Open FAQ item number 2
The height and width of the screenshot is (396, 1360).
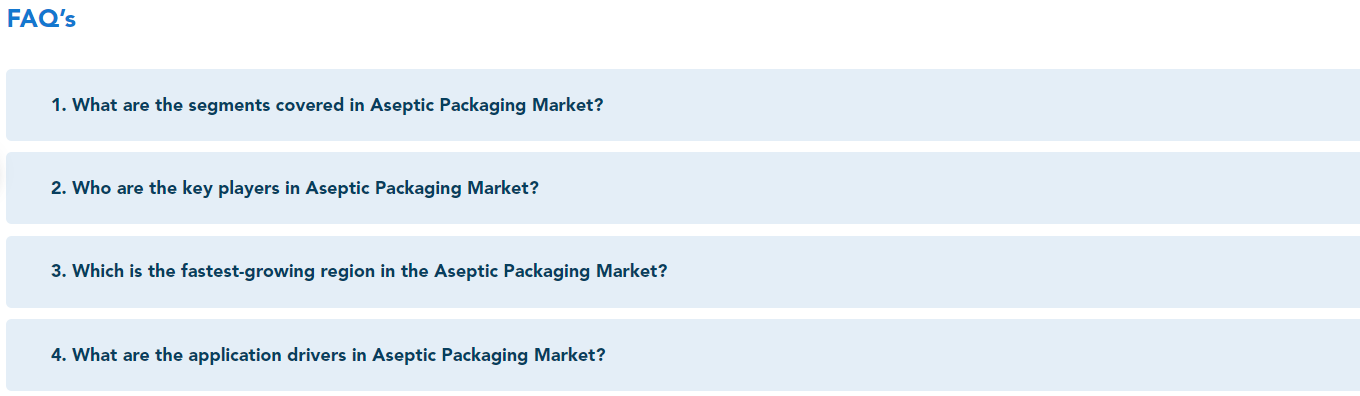[683, 188]
